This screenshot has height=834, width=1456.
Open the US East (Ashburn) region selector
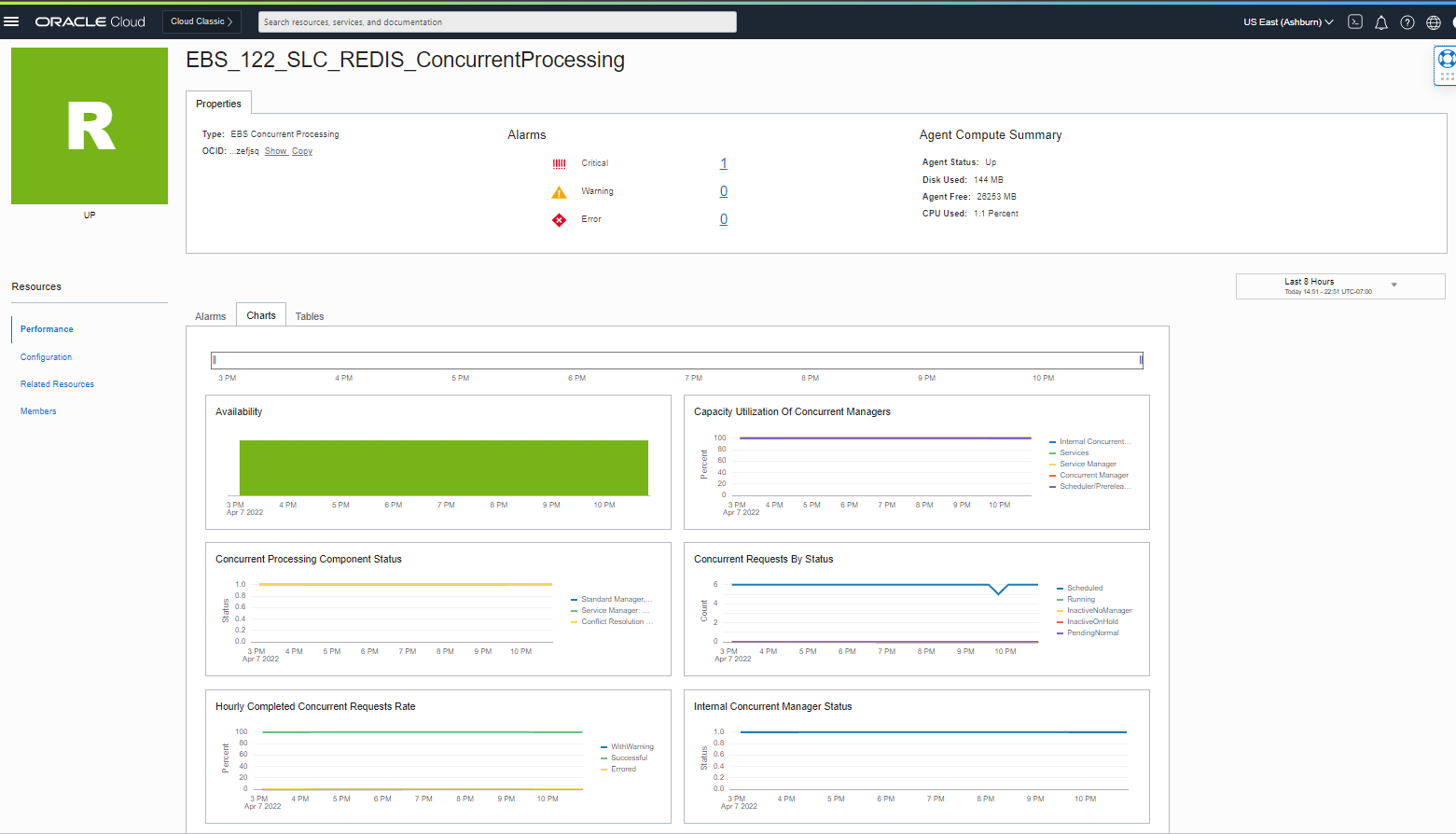1287,22
